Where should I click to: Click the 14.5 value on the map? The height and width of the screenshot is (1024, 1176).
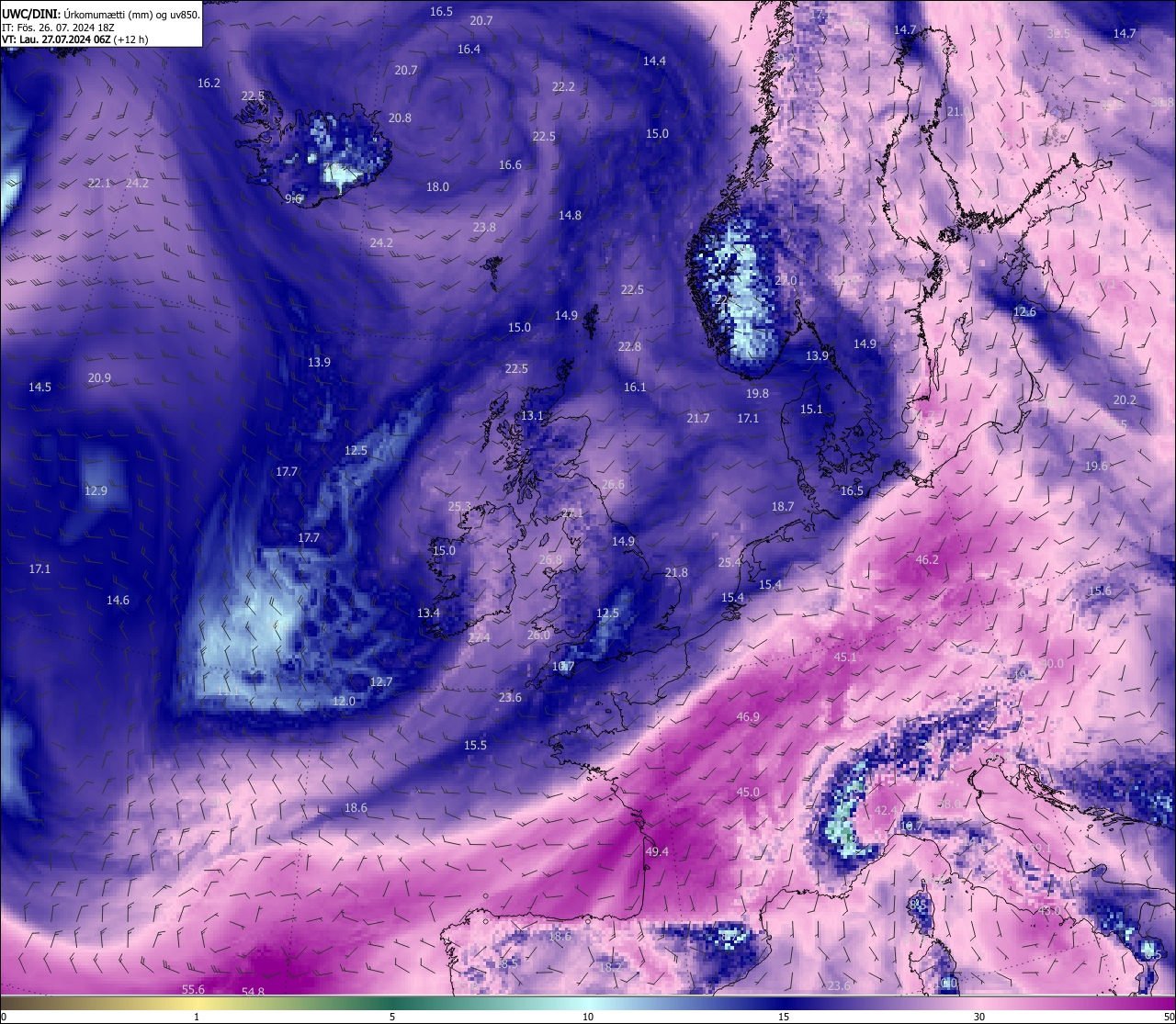tap(40, 388)
